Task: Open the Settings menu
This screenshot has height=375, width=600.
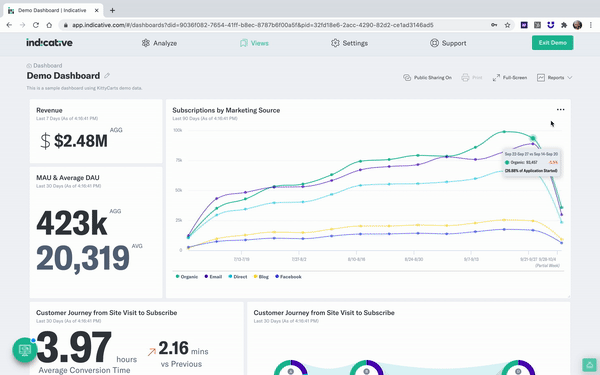Action: point(349,43)
